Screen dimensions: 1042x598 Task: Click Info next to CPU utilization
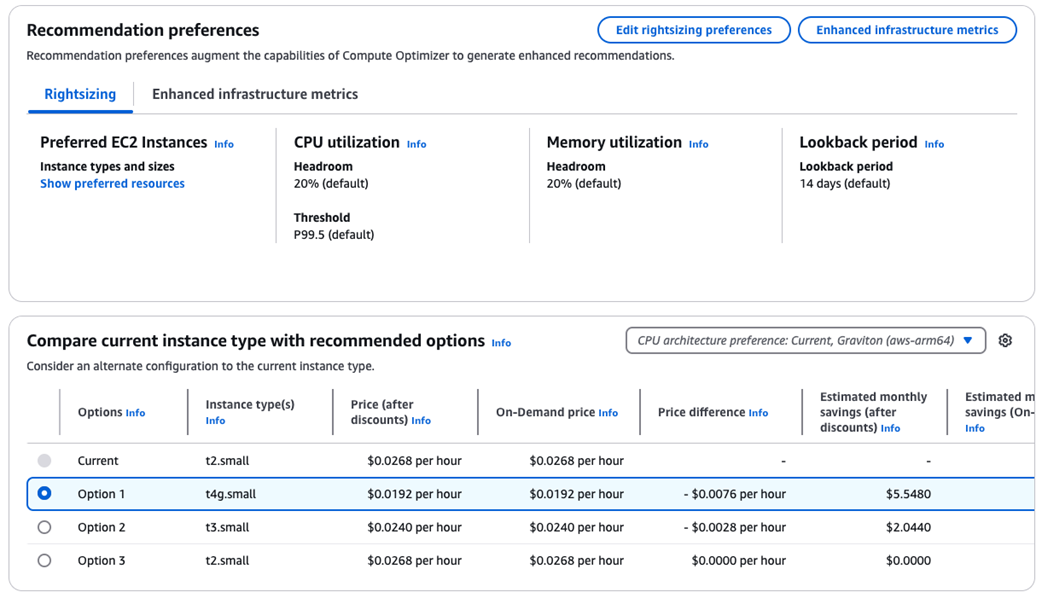pyautogui.click(x=416, y=144)
